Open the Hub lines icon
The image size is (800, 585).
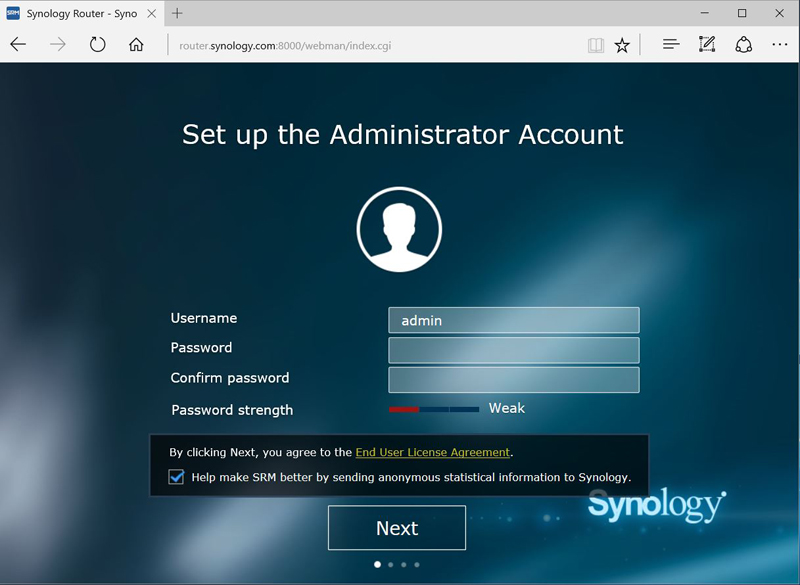click(671, 44)
